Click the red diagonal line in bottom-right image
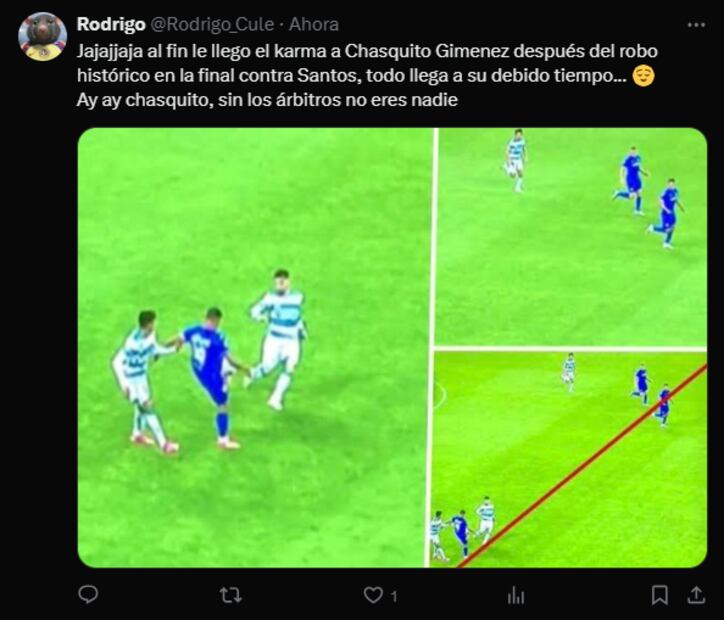 click(583, 465)
